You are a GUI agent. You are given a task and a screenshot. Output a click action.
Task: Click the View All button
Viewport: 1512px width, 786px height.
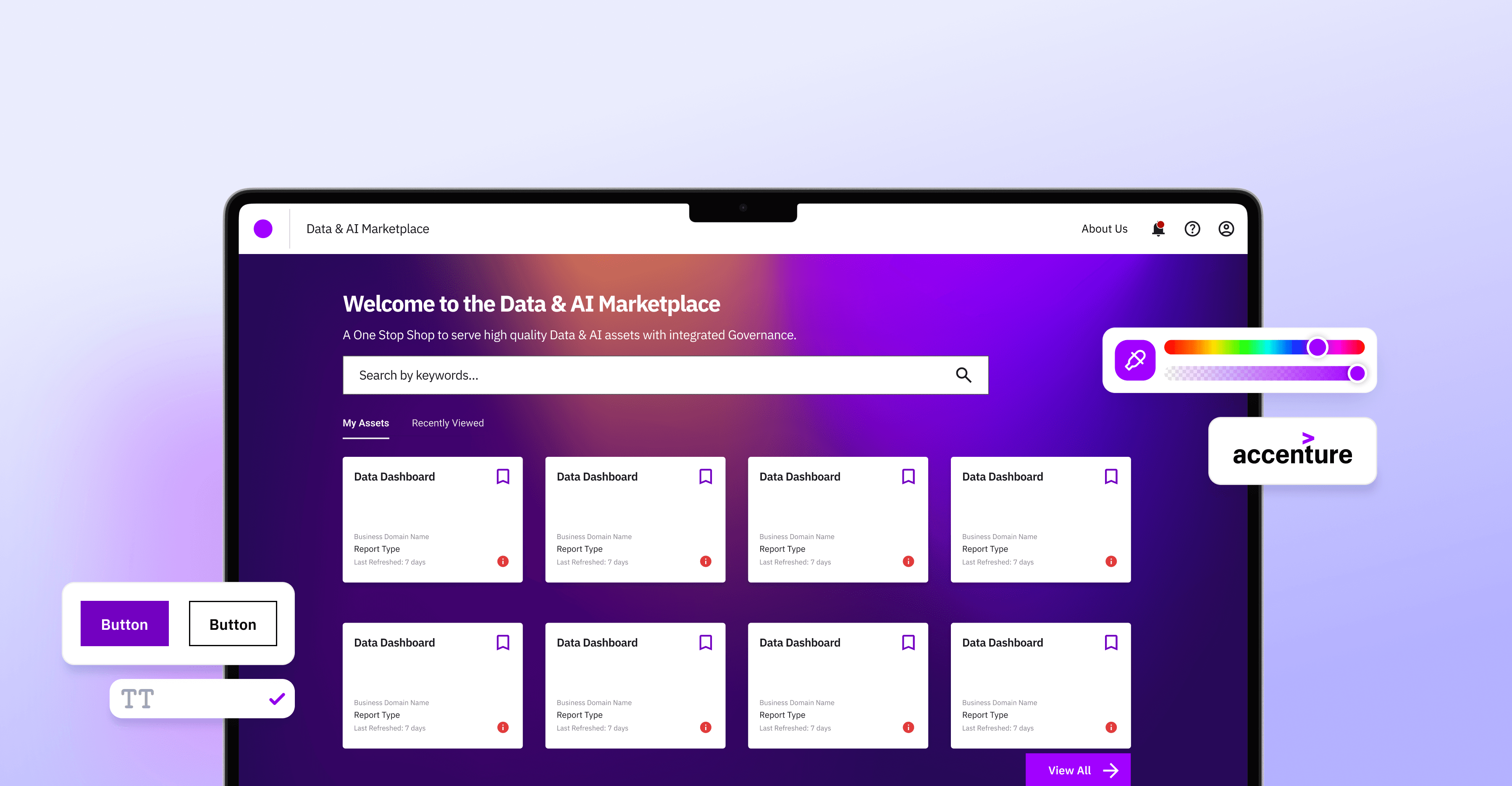pos(1078,770)
